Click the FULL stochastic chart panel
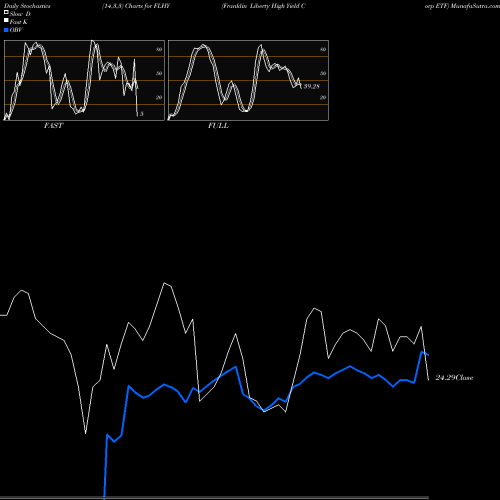Viewport: 500px width, 500px height. (x=248, y=80)
